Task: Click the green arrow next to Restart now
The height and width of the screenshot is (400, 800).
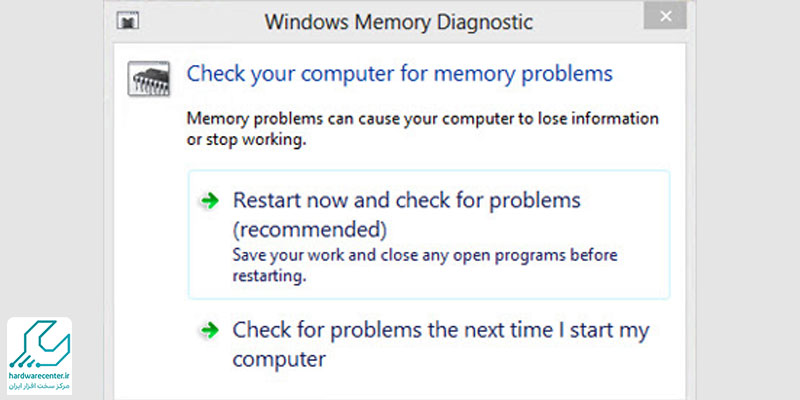Action: point(209,201)
